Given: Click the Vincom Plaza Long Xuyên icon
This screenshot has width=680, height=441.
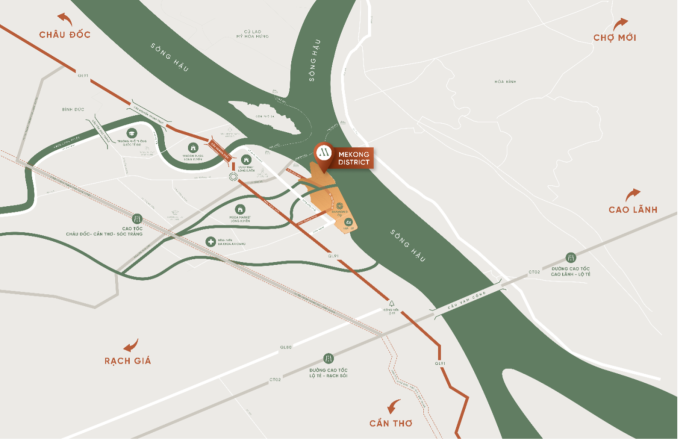Looking at the screenshot, I should click(x=193, y=147).
